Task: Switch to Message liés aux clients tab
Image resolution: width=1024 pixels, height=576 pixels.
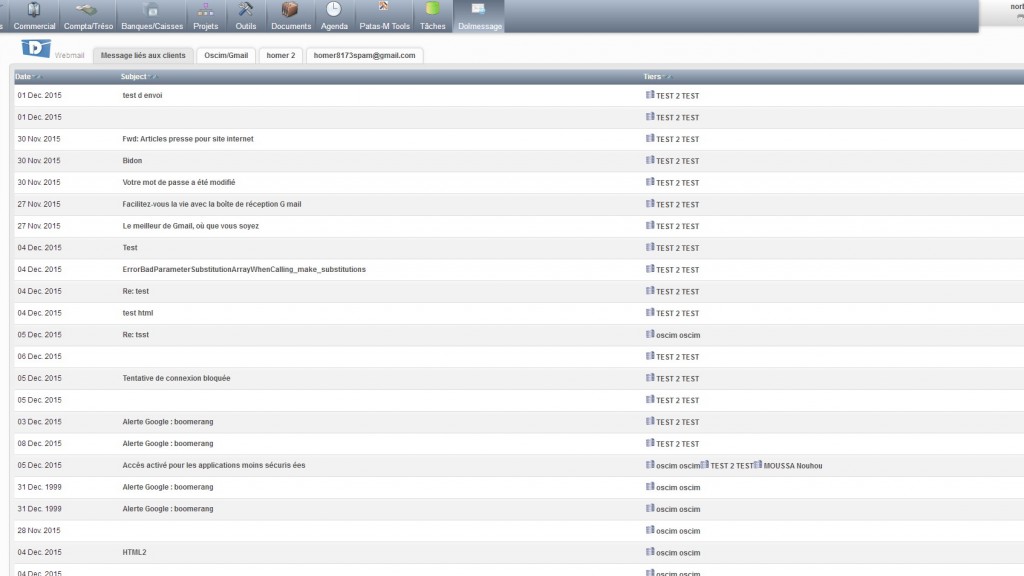Action: [143, 56]
